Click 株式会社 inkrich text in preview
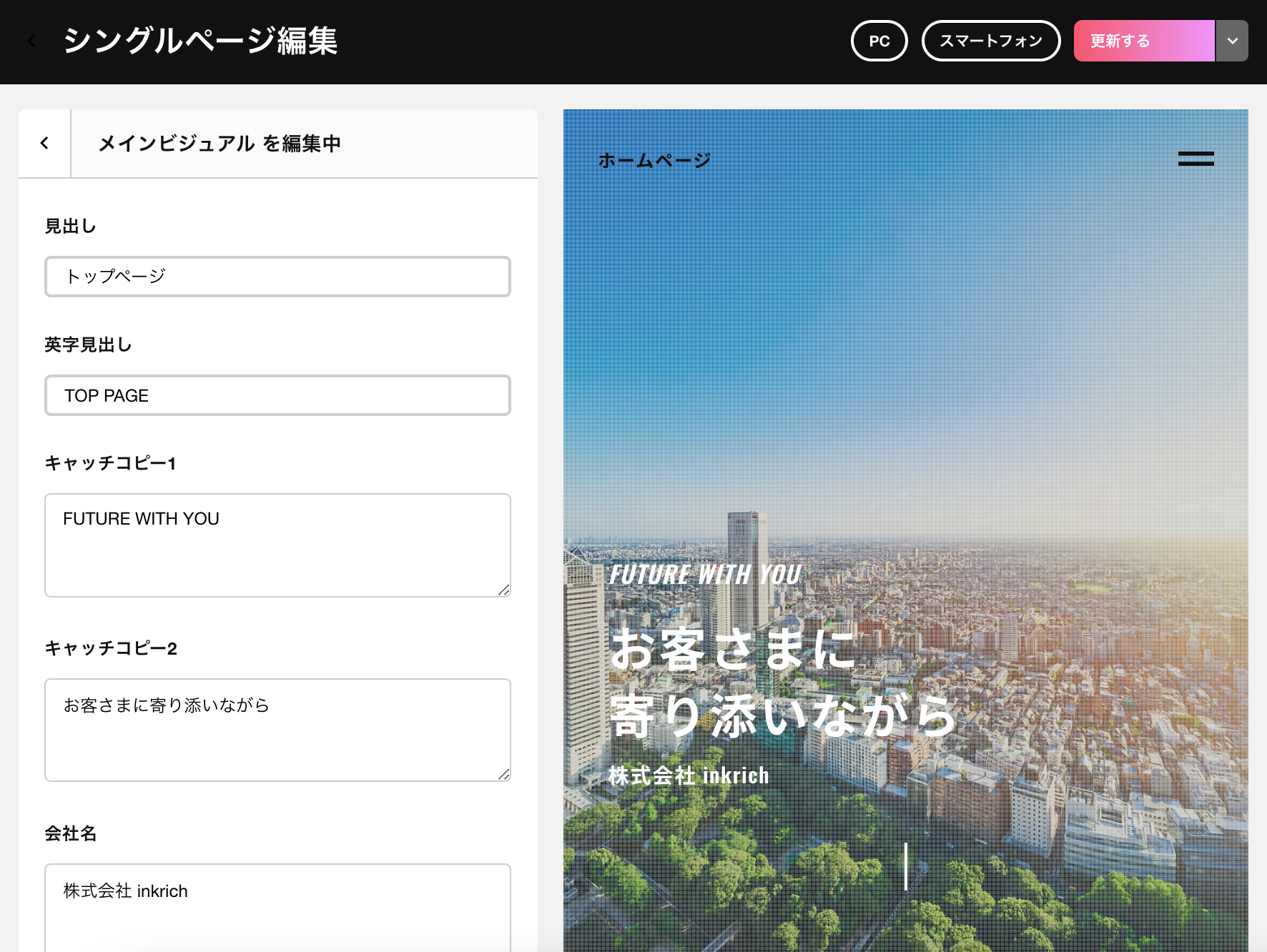The height and width of the screenshot is (952, 1267). point(689,775)
